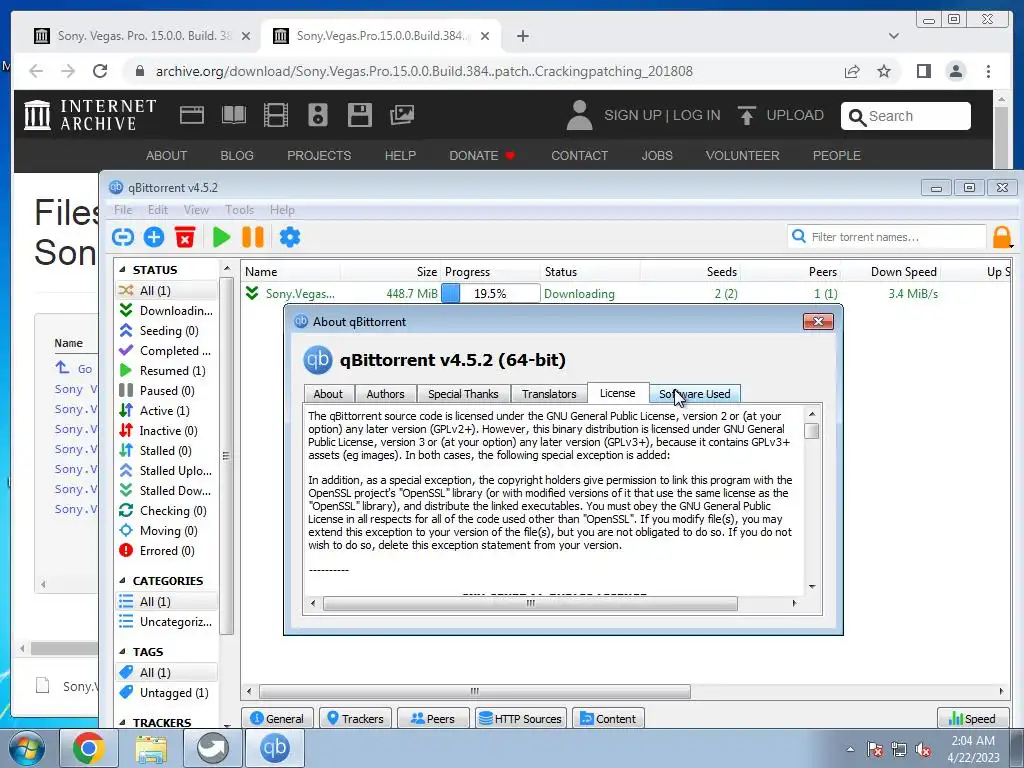Select Seeding (0) status filter
Image resolution: width=1024 pixels, height=768 pixels.
(x=167, y=331)
